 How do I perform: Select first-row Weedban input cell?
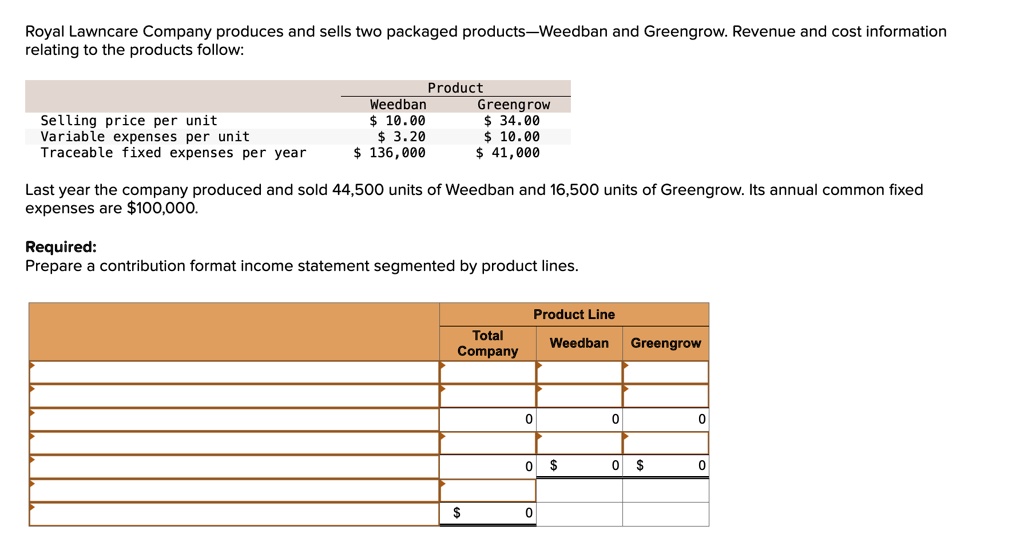click(579, 372)
